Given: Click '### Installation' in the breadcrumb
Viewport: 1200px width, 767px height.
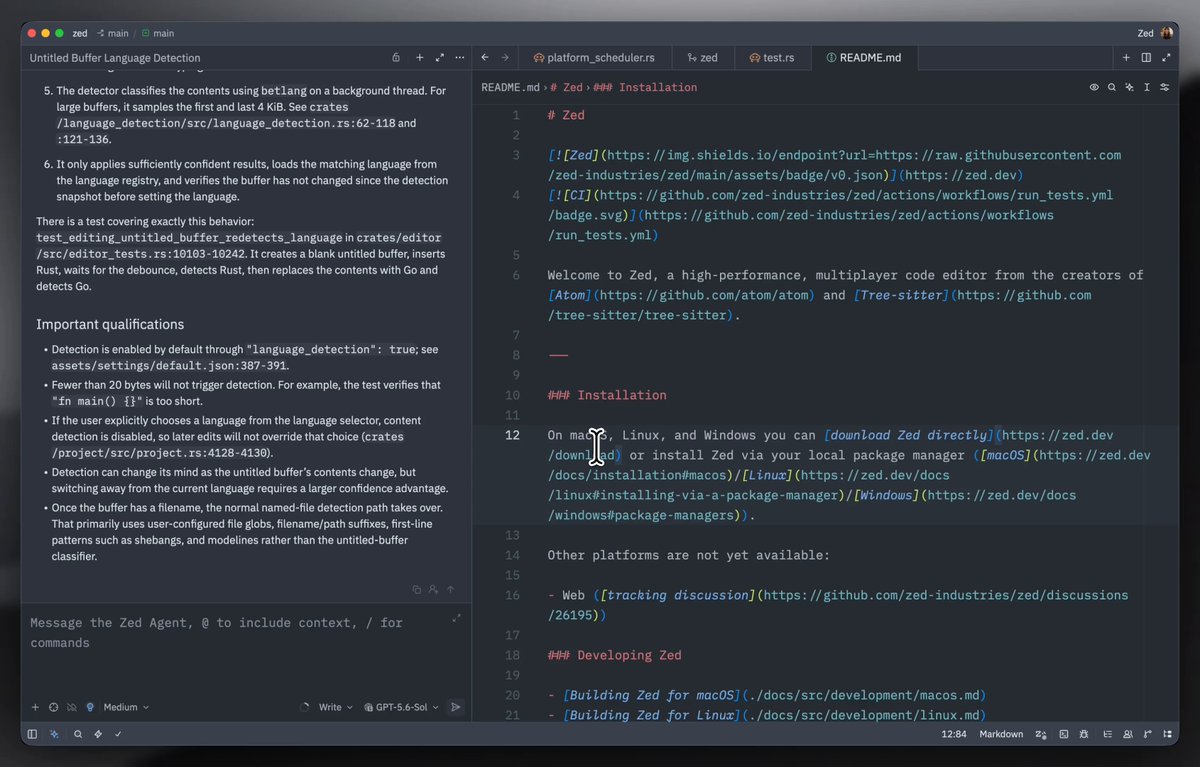Looking at the screenshot, I should click(x=645, y=87).
